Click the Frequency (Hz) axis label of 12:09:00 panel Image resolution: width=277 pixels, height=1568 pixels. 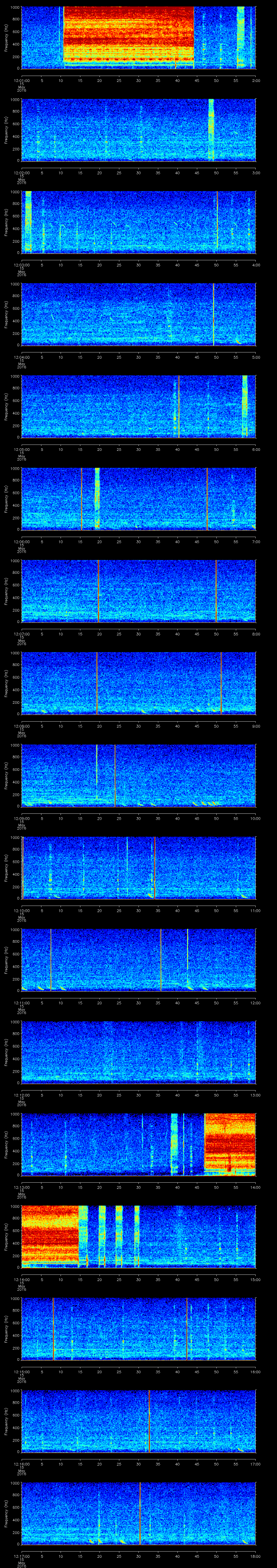point(6,775)
